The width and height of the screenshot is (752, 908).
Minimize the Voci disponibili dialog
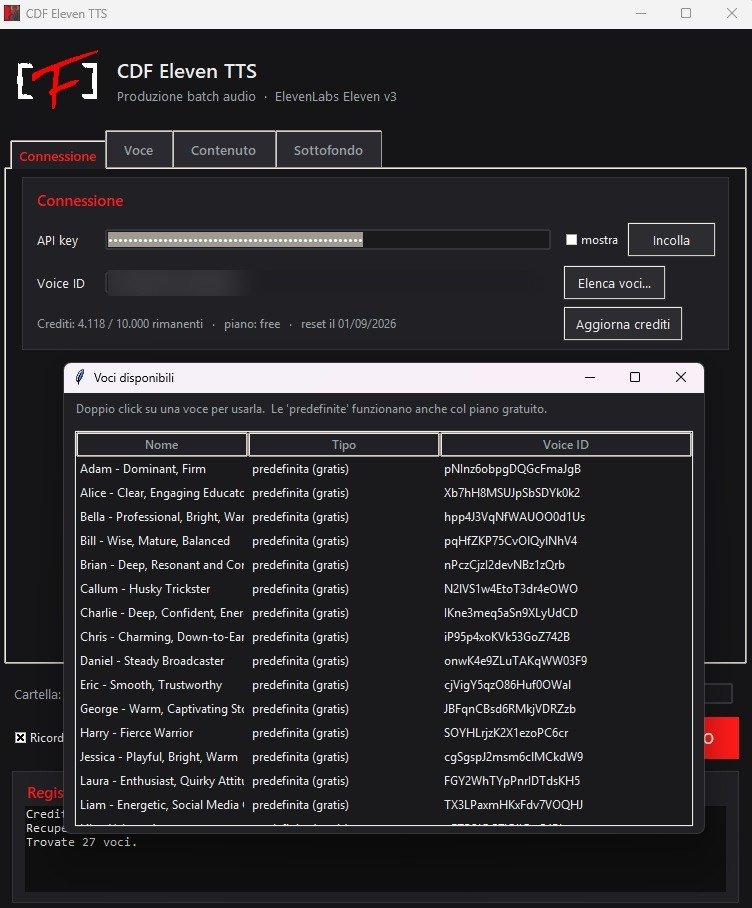[590, 378]
